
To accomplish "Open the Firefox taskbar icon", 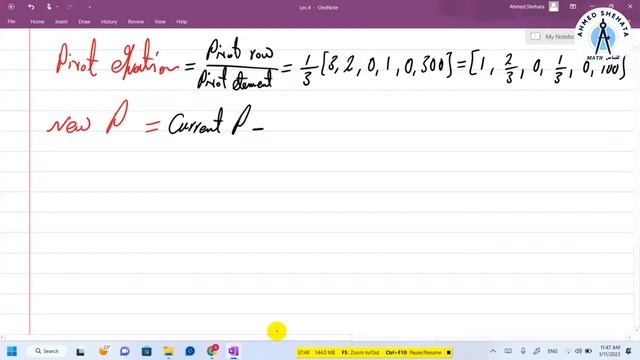I will (x=104, y=351).
